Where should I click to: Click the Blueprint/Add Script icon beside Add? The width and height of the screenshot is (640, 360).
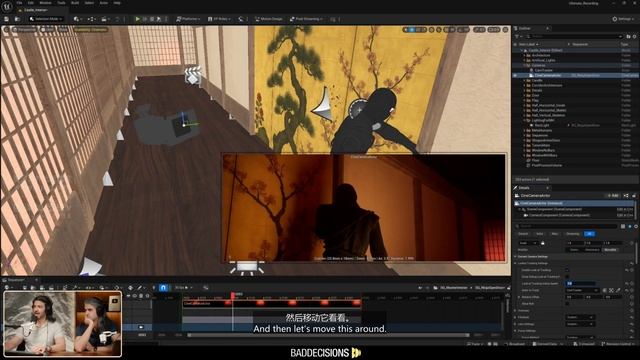(626, 196)
